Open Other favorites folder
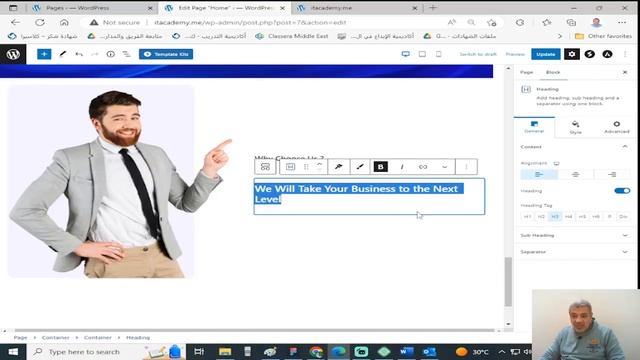The image size is (640, 360). click(603, 36)
